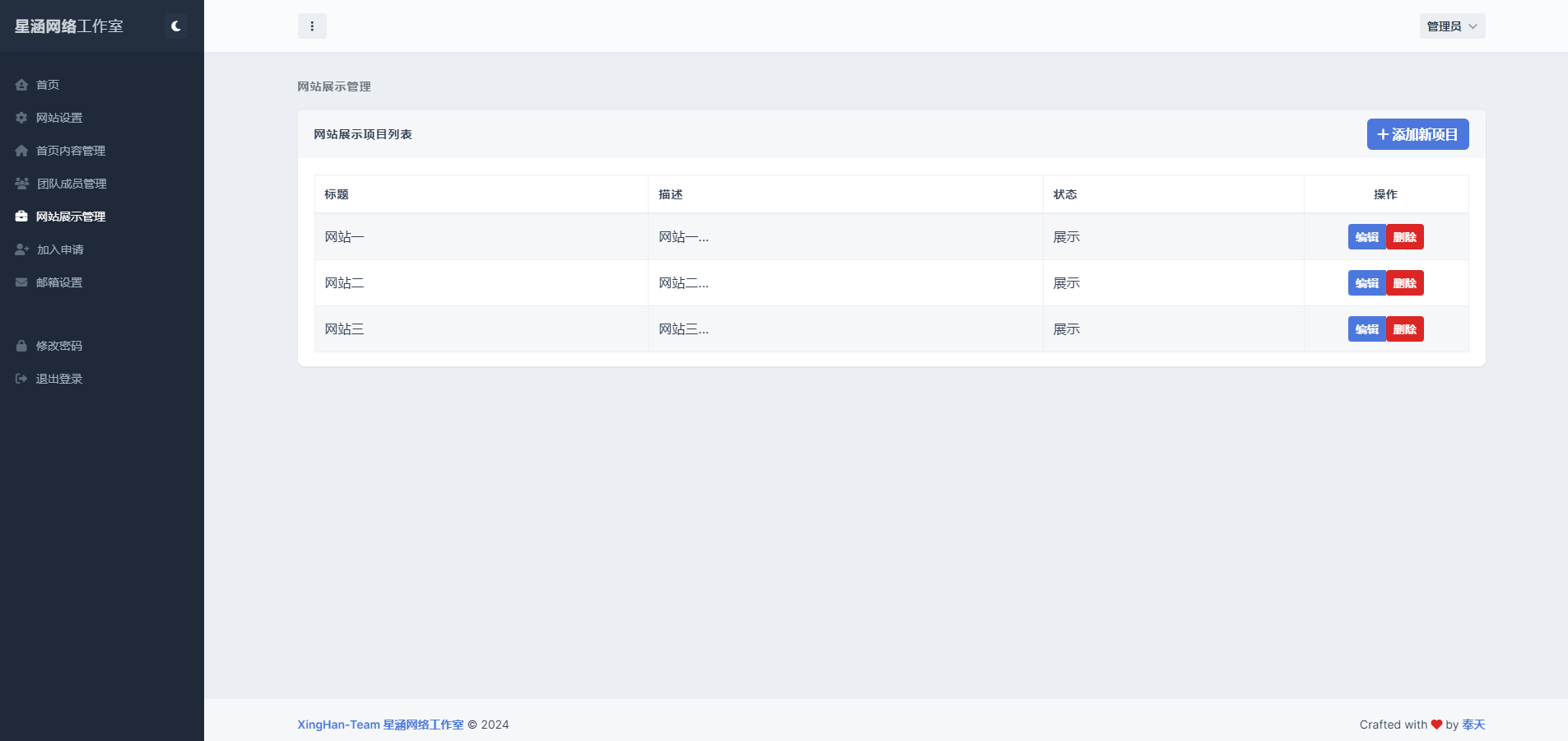Click the group icon for 团队成员管理
1568x741 pixels.
tap(21, 184)
